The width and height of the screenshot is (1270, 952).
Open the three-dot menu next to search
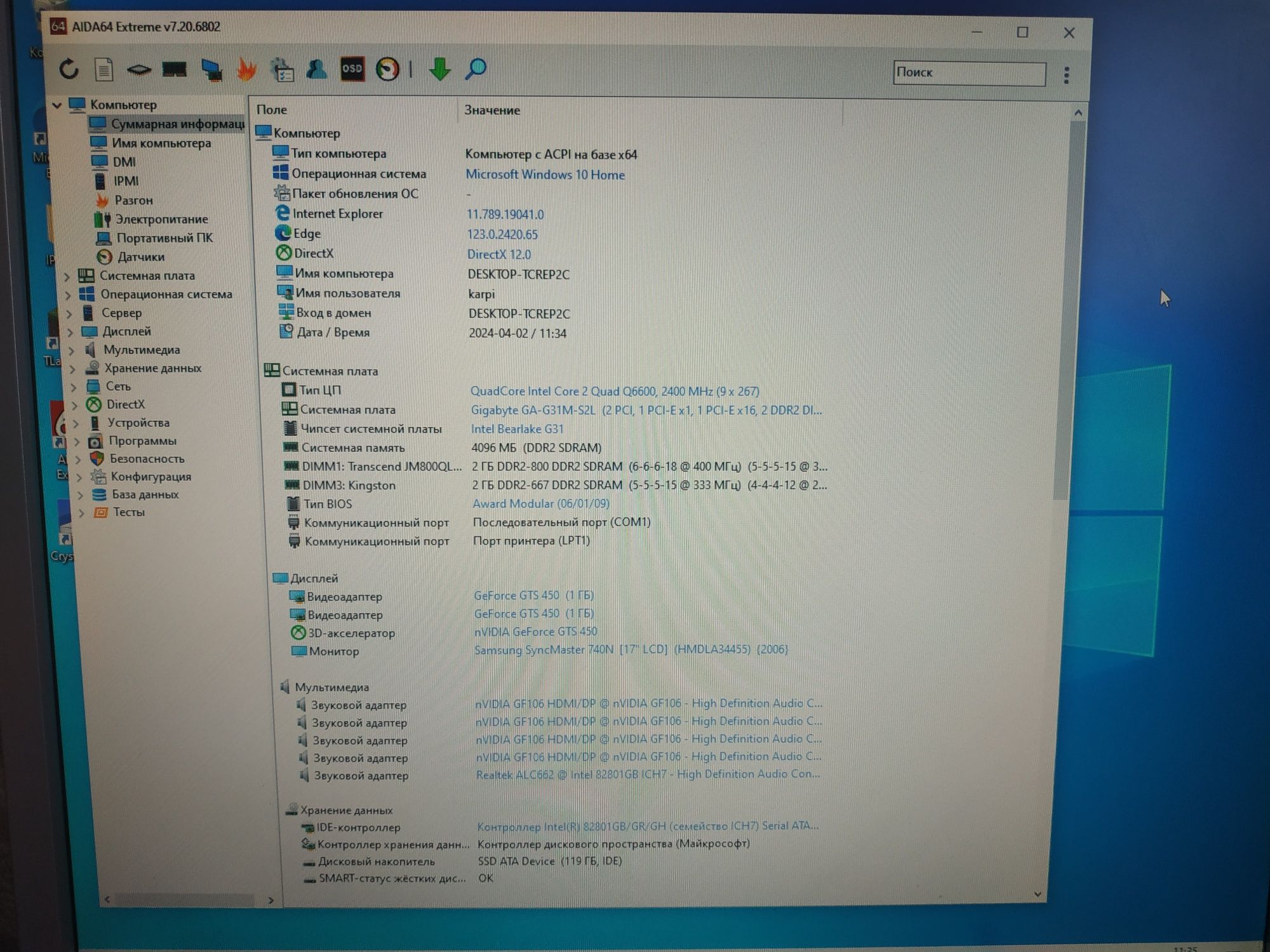(1066, 75)
